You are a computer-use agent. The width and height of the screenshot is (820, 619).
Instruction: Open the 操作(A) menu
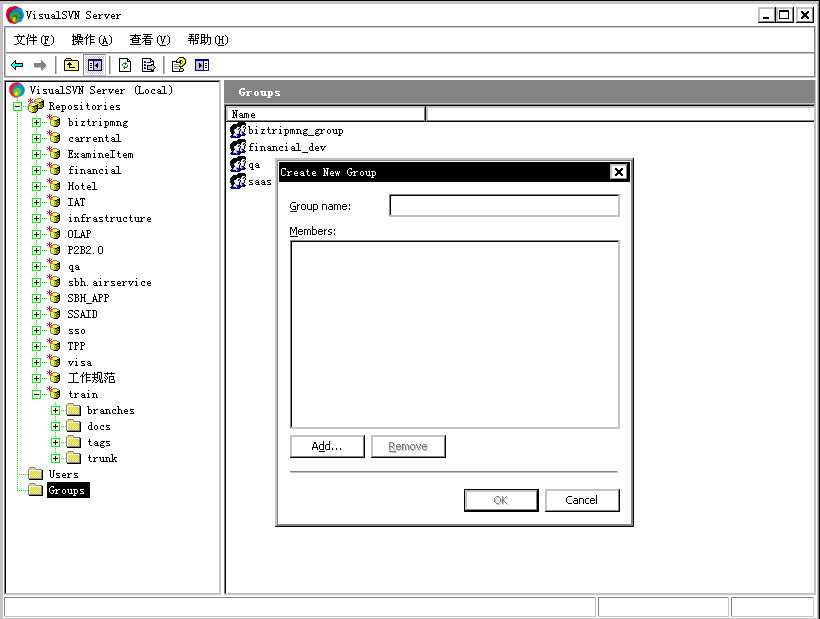coord(92,40)
